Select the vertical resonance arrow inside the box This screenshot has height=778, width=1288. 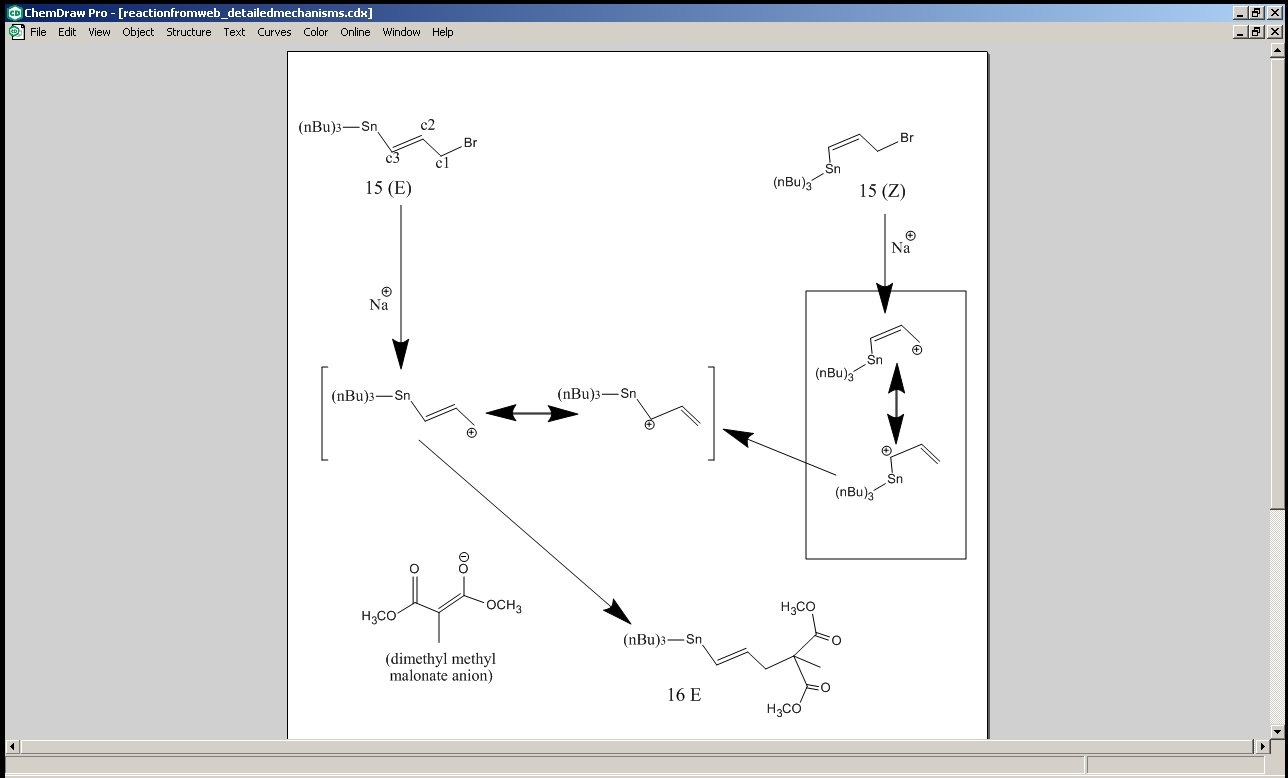(896, 403)
